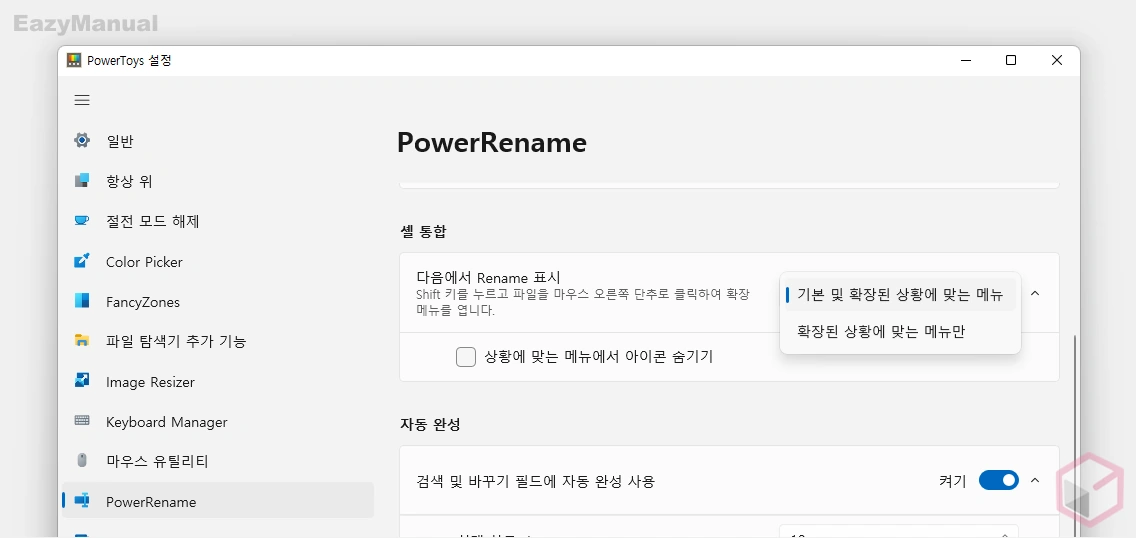Open the hamburger navigation menu
This screenshot has width=1136, height=538.
82,100
